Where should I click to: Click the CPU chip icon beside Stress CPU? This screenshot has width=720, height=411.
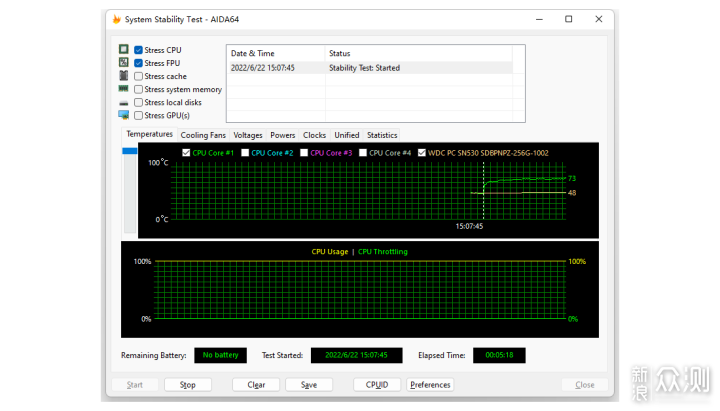pos(124,49)
